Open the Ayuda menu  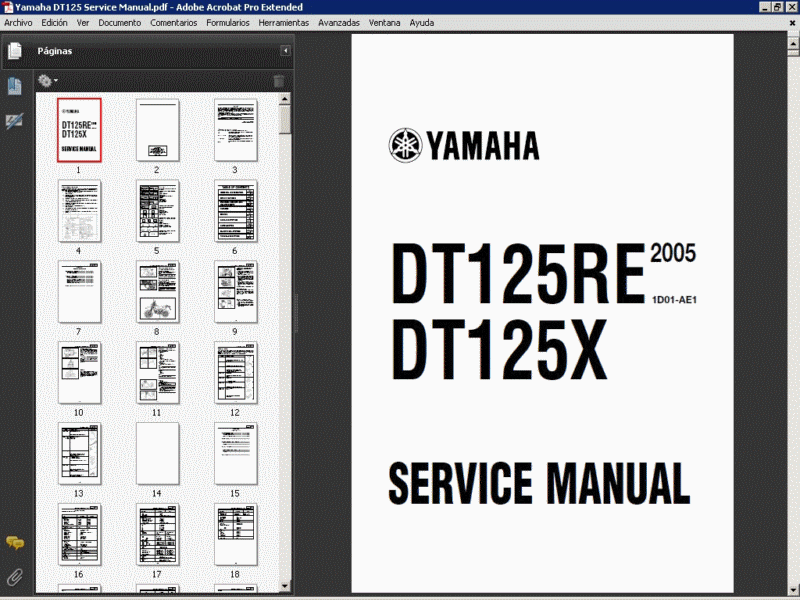click(421, 23)
